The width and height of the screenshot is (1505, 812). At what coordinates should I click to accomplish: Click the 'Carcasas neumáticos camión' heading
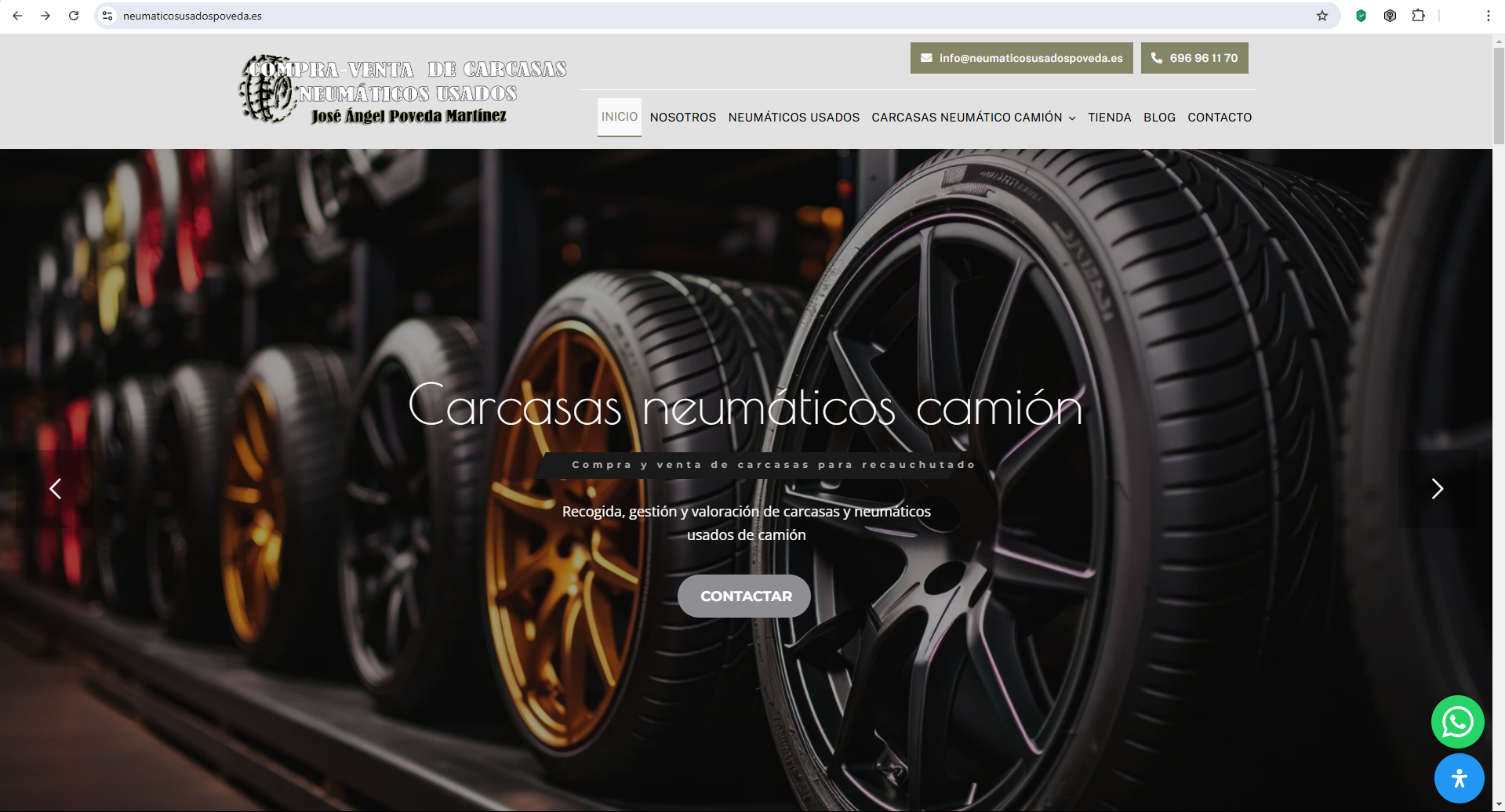[745, 407]
